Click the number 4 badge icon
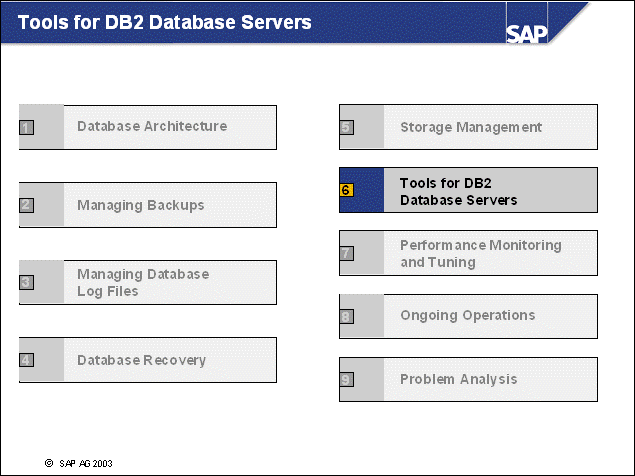The height and width of the screenshot is (476, 635). (x=26, y=360)
